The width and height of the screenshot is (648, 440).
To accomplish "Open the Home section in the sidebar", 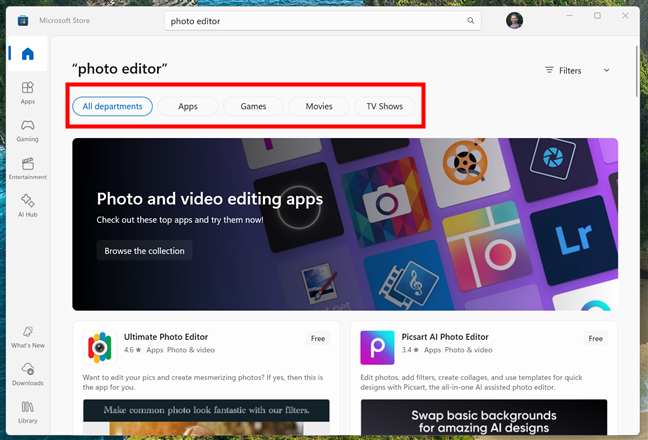I will pos(28,54).
